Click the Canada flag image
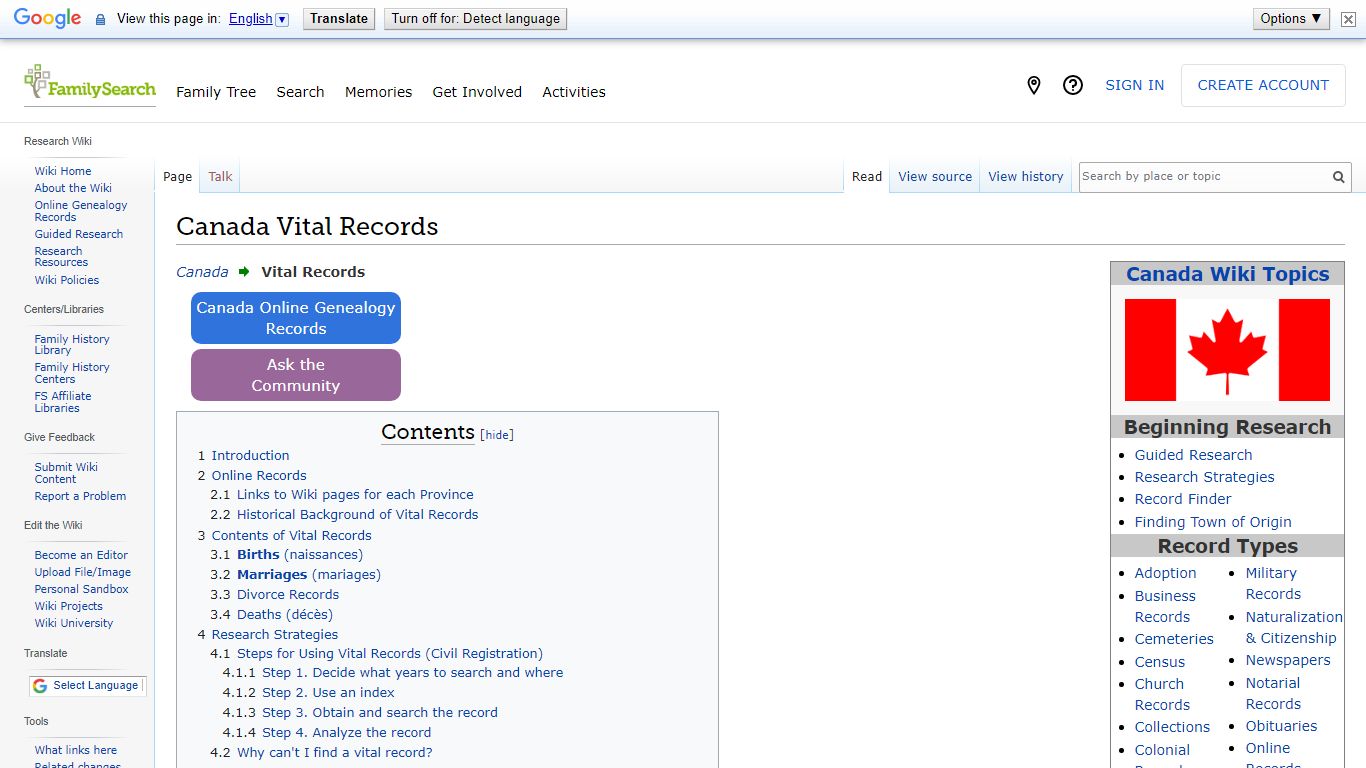The image size is (1366, 768). tap(1227, 350)
